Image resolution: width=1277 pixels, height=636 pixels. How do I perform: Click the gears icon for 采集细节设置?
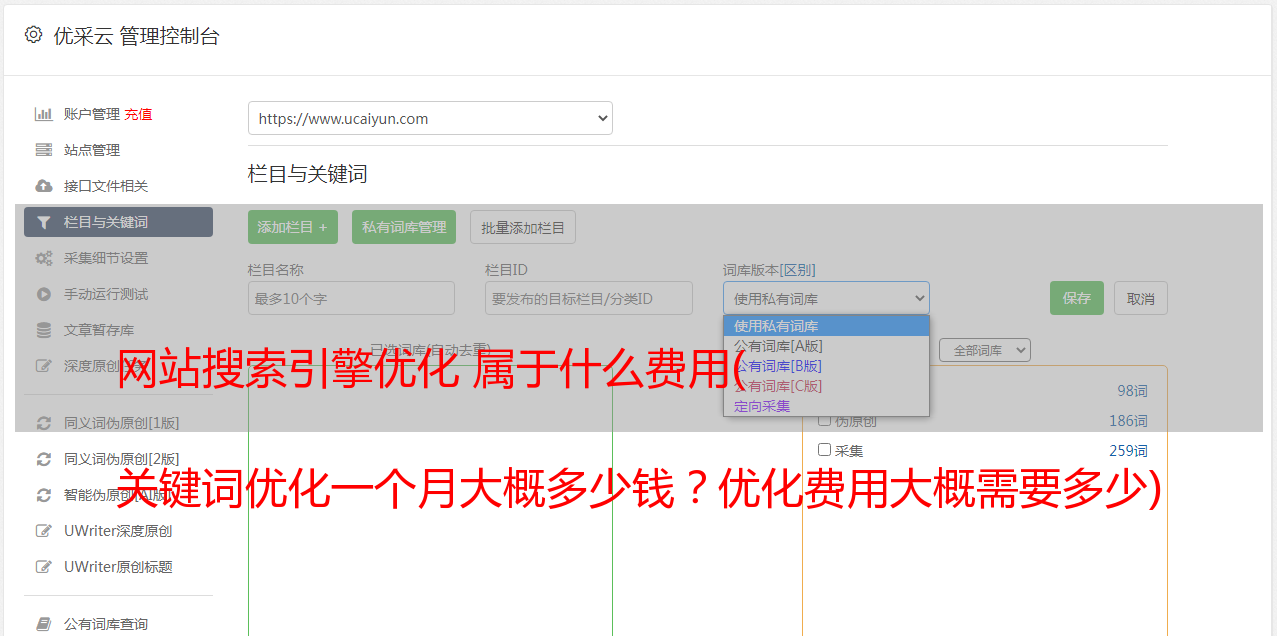tap(44, 258)
